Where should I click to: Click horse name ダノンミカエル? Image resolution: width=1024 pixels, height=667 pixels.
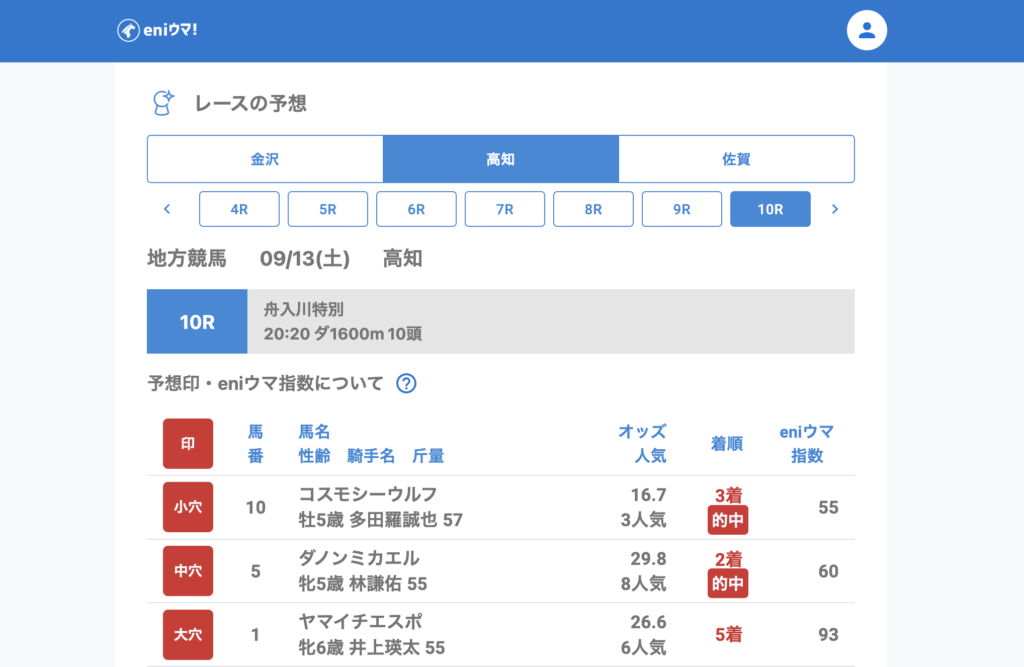(359, 558)
